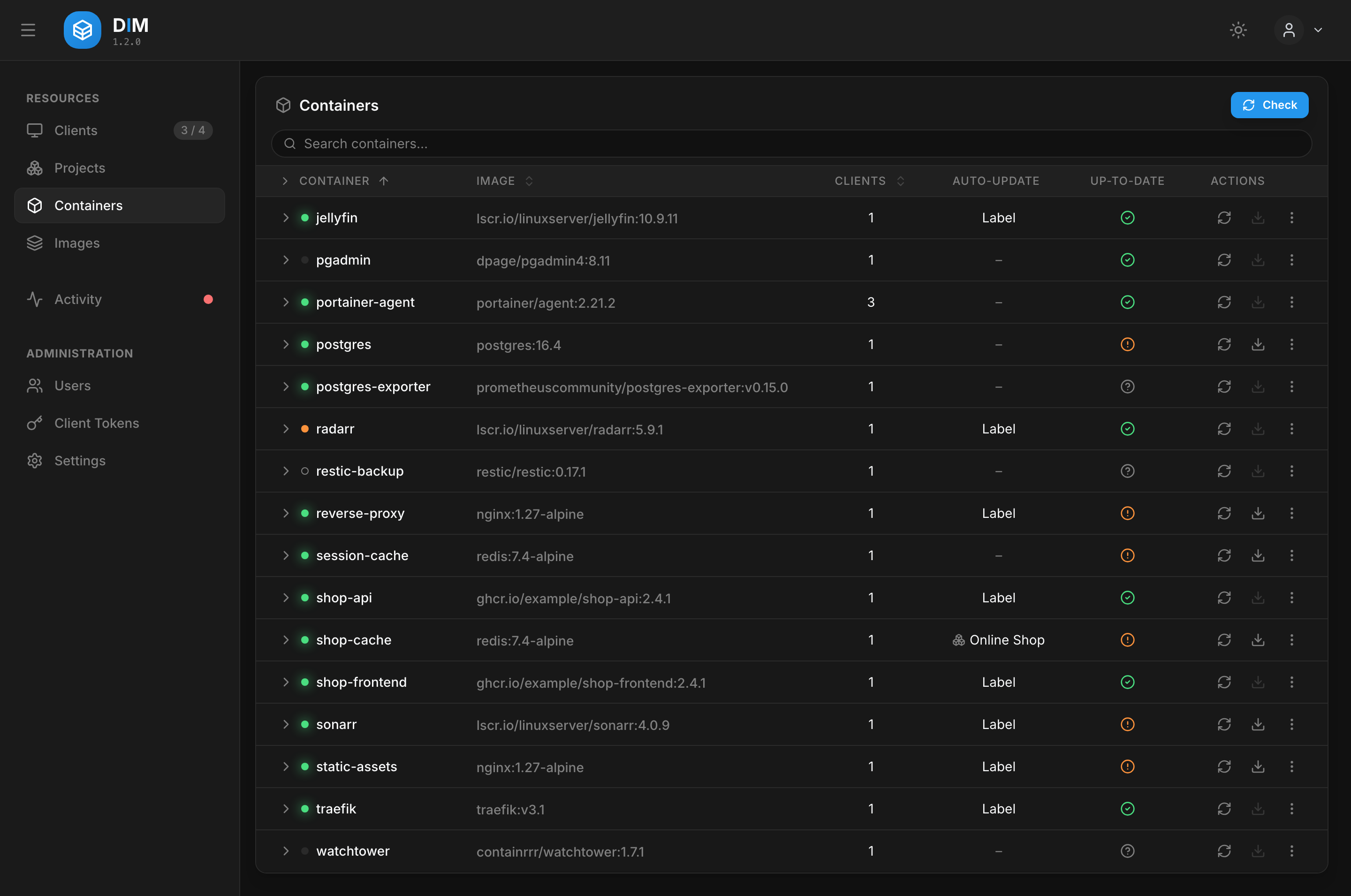
Task: Focus the Search containers field
Action: 791,144
